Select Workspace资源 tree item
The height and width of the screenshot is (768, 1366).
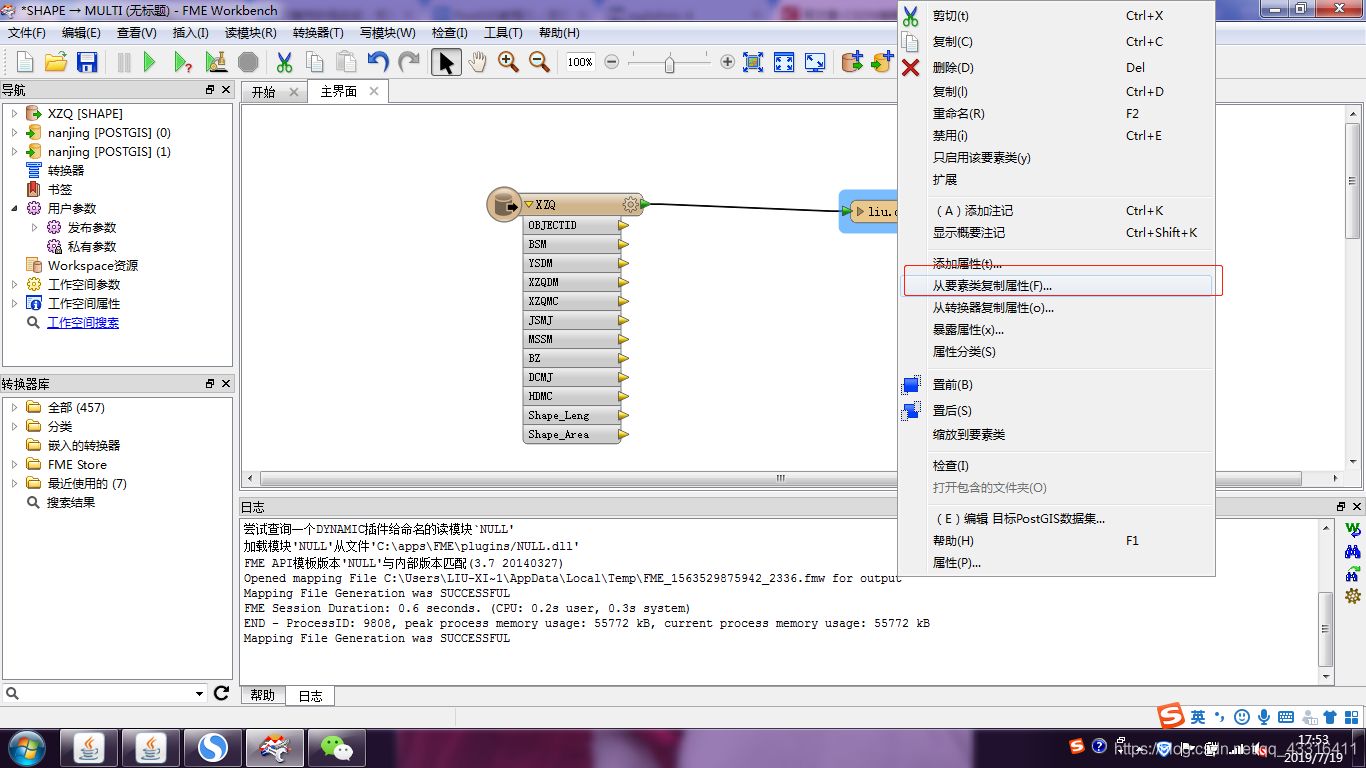93,266
